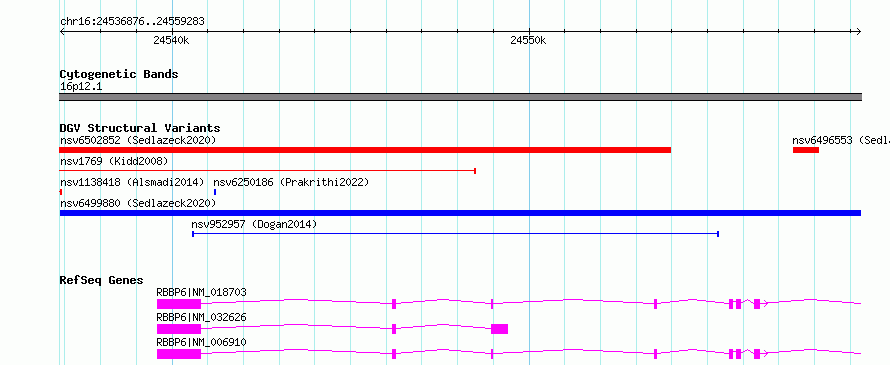Select the thin red nsv1769 variant line
Image resolution: width=890 pixels, height=365 pixels.
[x=267, y=170]
